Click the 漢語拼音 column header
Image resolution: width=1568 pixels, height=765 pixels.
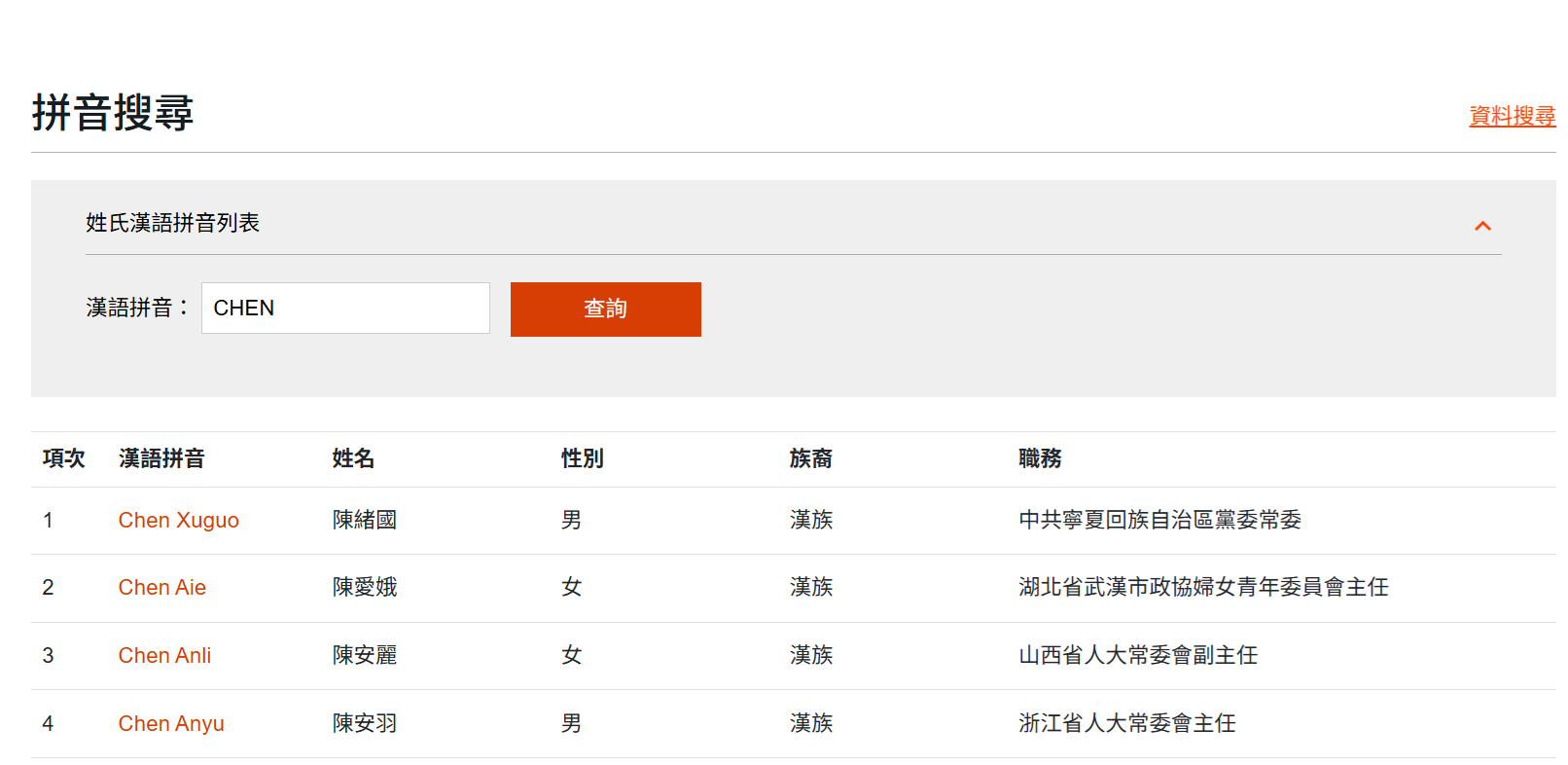161,459
